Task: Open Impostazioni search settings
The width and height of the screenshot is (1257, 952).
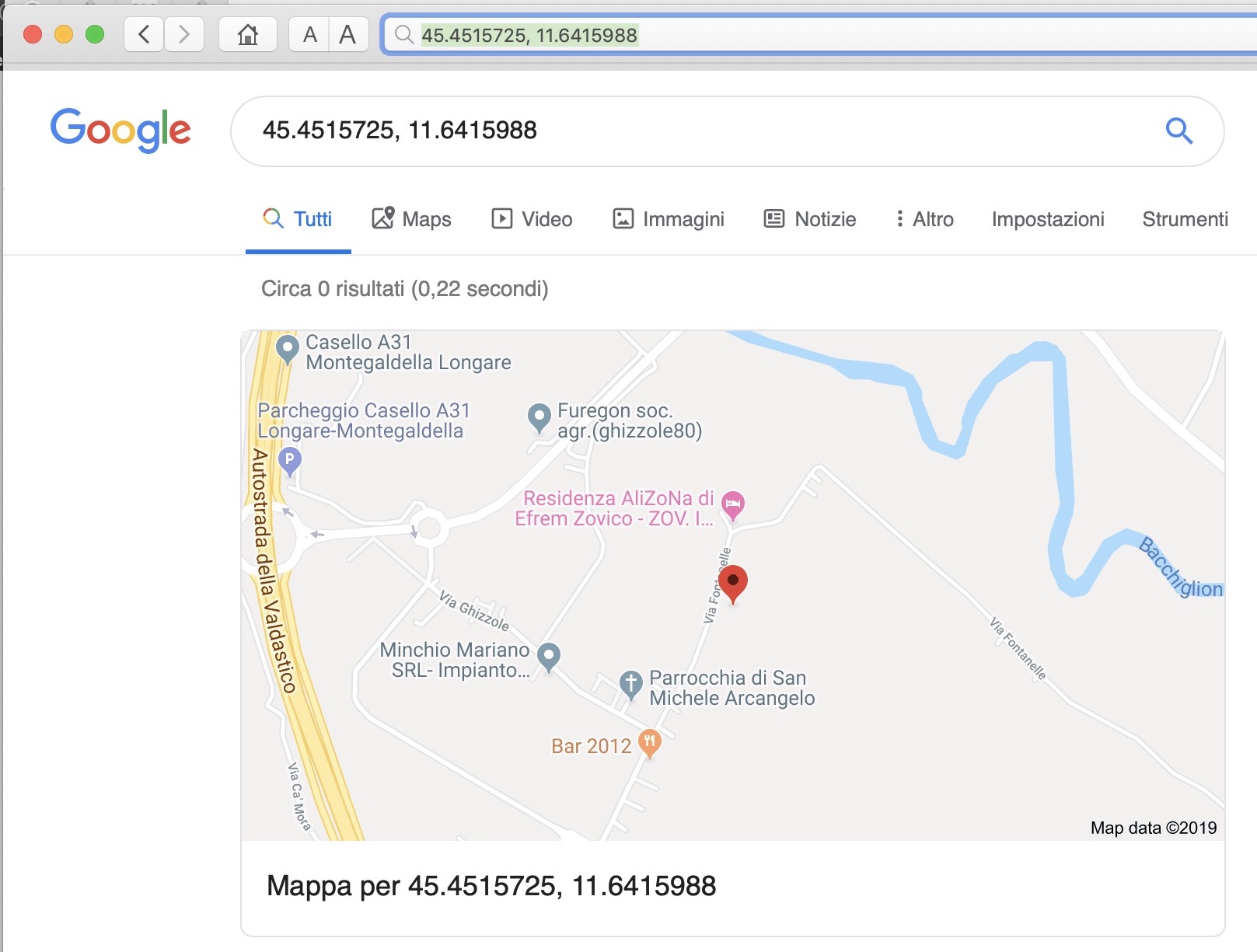Action: (1048, 219)
